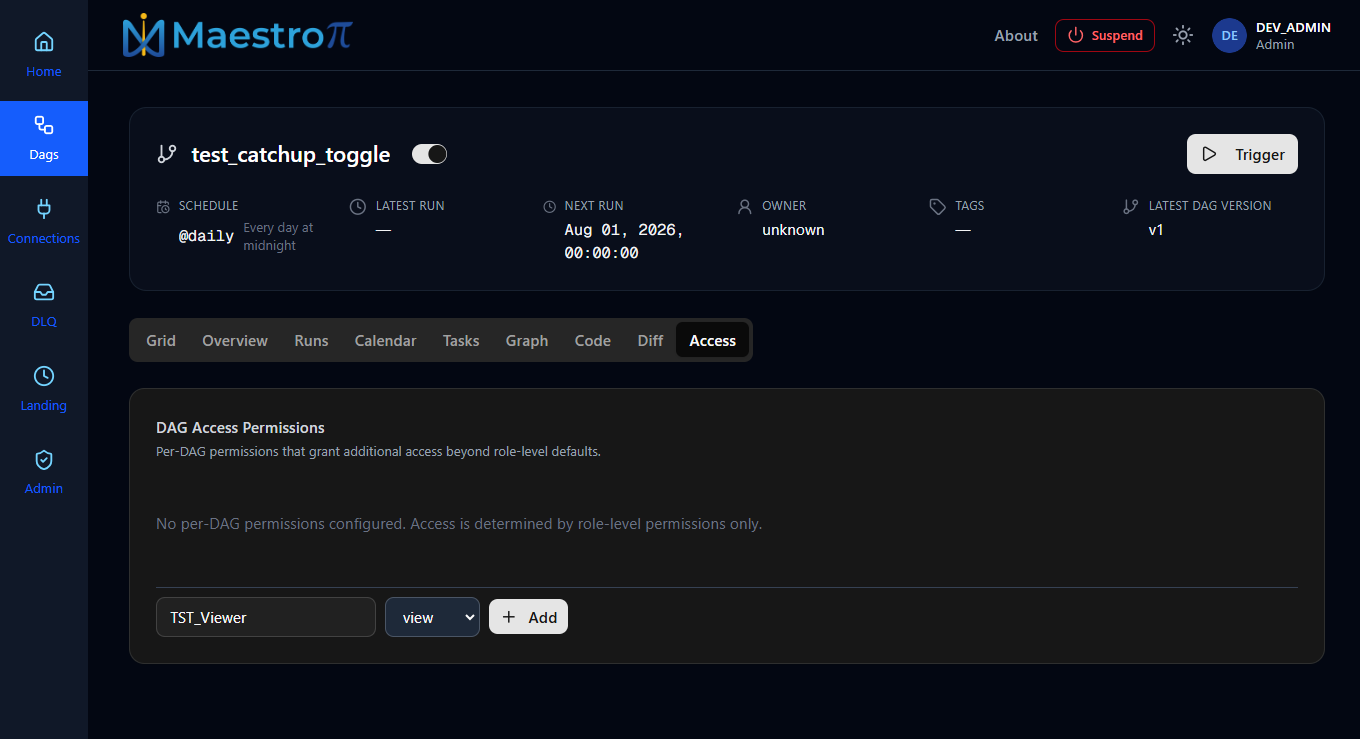Click the Suspend button
This screenshot has width=1360, height=739.
tap(1105, 35)
